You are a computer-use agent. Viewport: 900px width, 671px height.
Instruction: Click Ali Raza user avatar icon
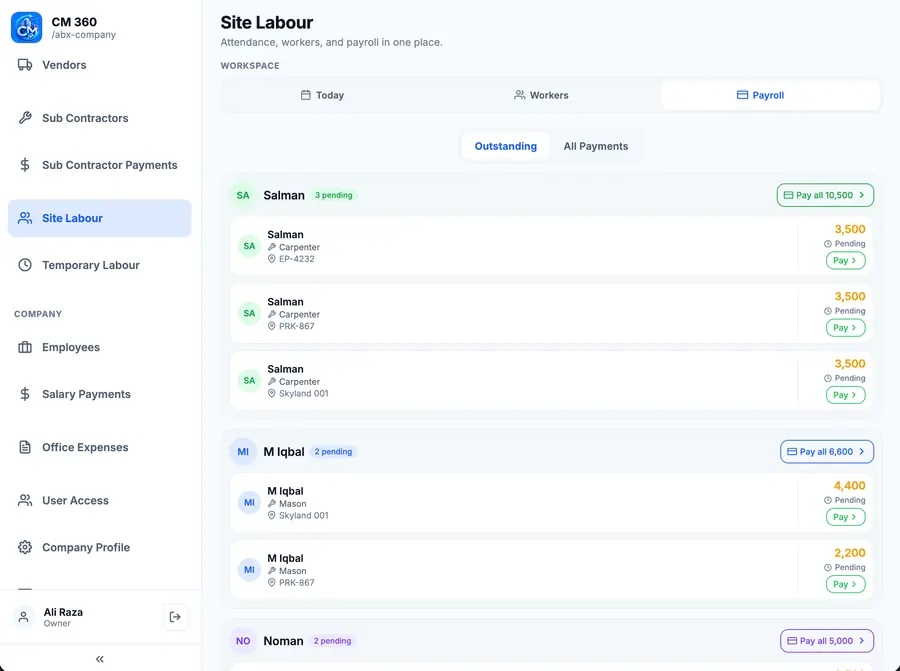pyautogui.click(x=24, y=617)
